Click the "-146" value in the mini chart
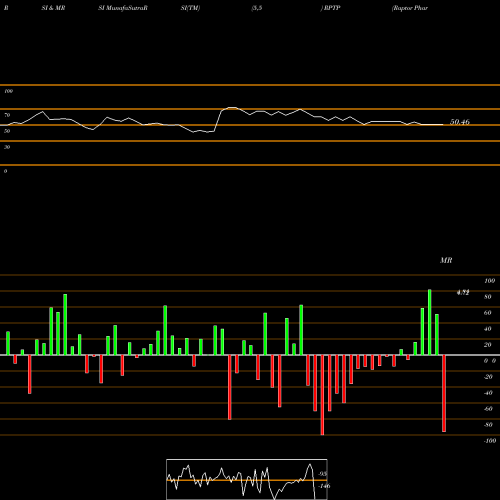The height and width of the screenshot is (500, 500). pos(324,486)
